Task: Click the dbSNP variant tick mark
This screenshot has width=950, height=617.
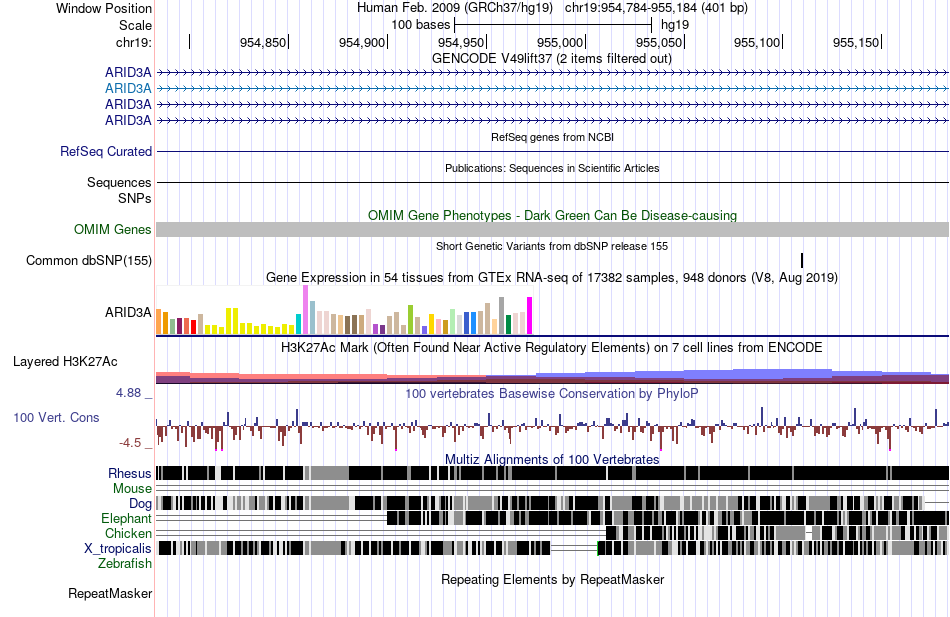Action: point(802,261)
